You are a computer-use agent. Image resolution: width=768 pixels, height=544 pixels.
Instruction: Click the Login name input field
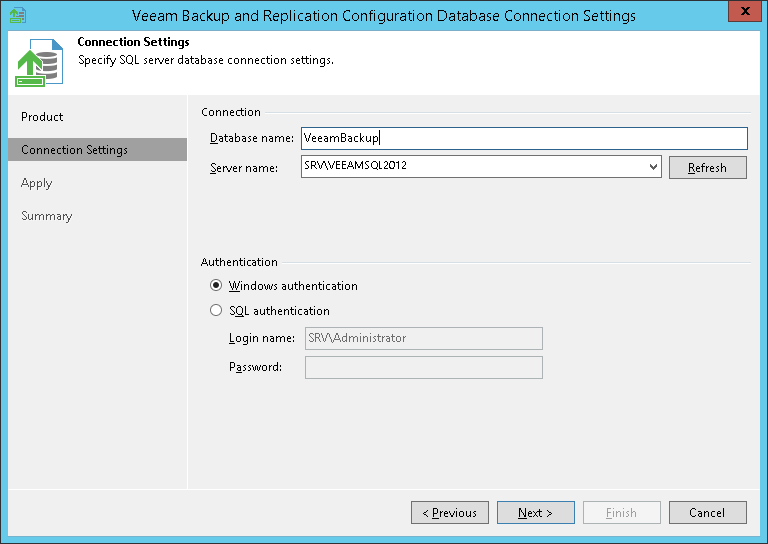[x=423, y=338]
